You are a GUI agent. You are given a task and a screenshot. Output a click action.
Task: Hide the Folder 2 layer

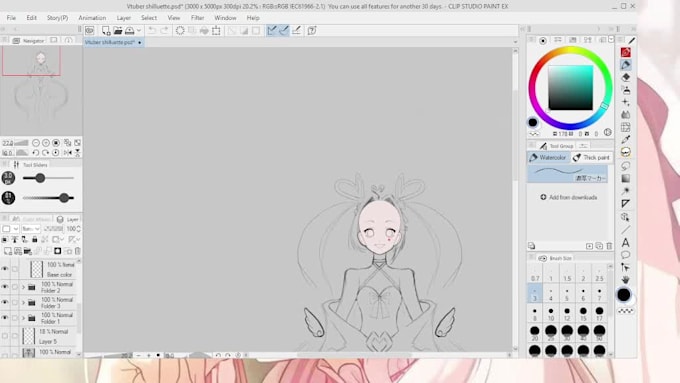tap(5, 287)
